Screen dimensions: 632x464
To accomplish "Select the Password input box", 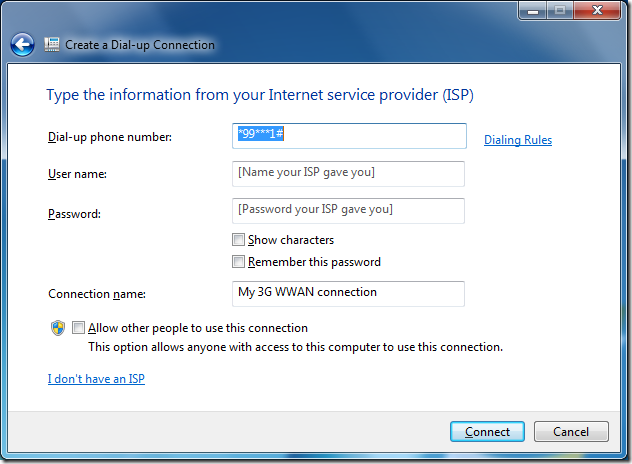I will pos(348,211).
